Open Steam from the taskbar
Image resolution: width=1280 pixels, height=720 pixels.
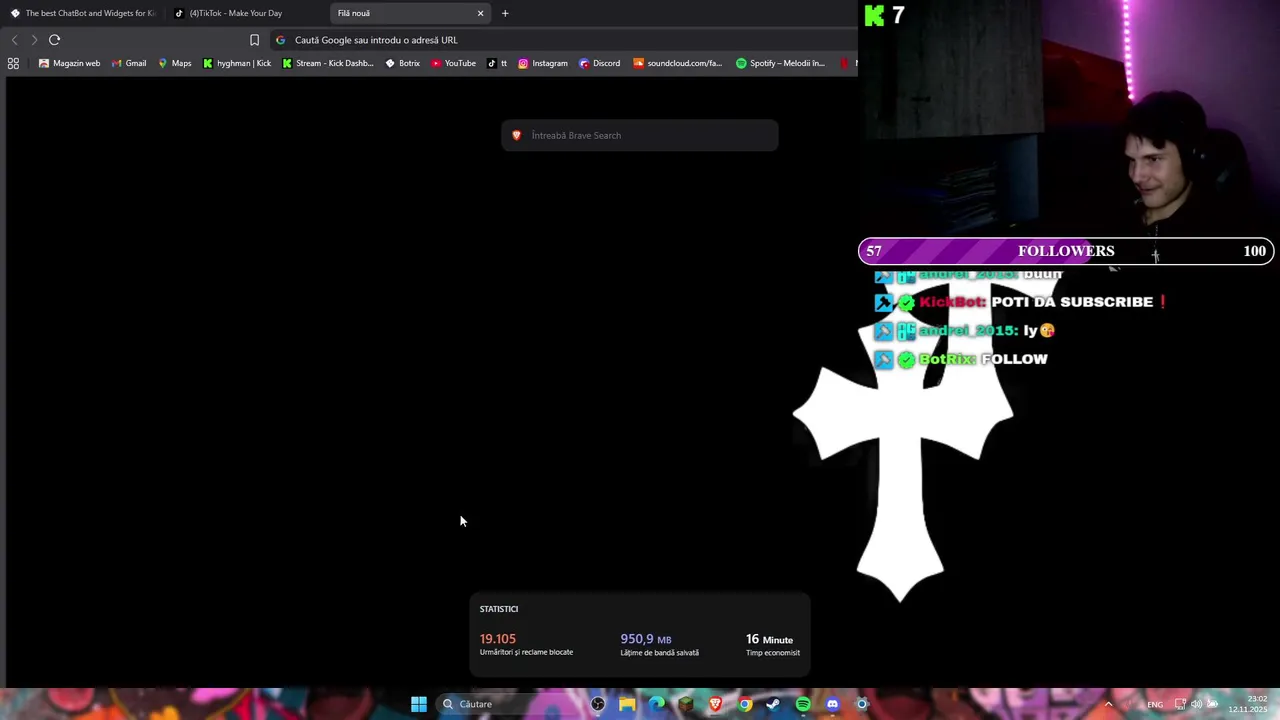coord(773,704)
